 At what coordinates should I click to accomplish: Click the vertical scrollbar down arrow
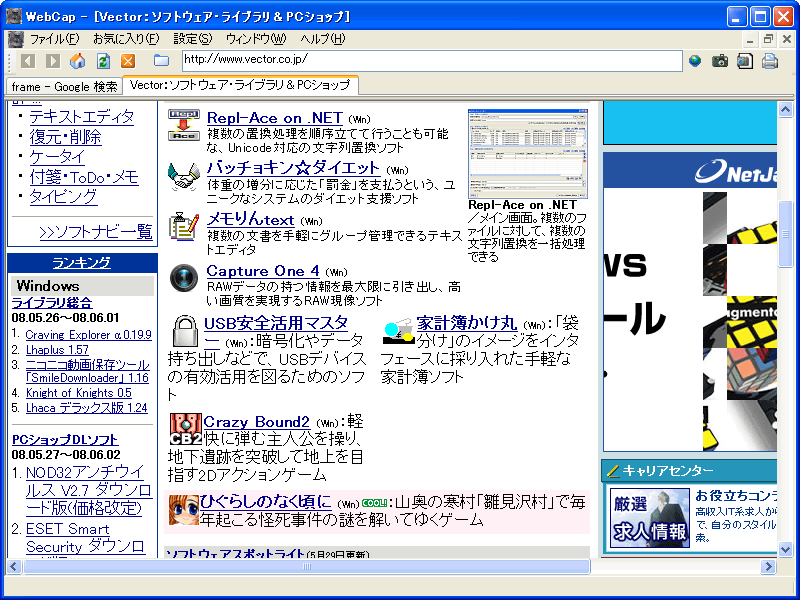pos(785,549)
